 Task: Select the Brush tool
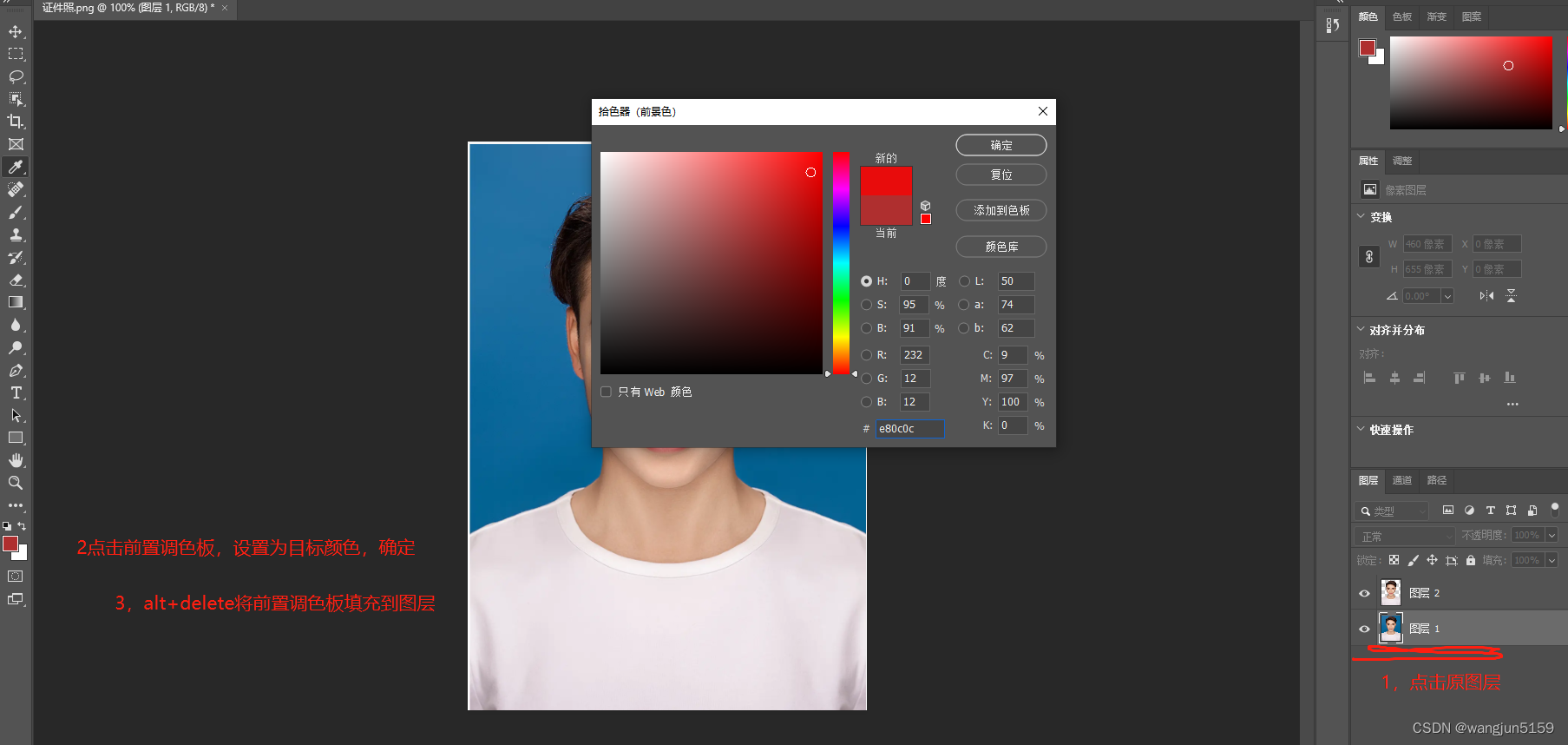point(16,212)
